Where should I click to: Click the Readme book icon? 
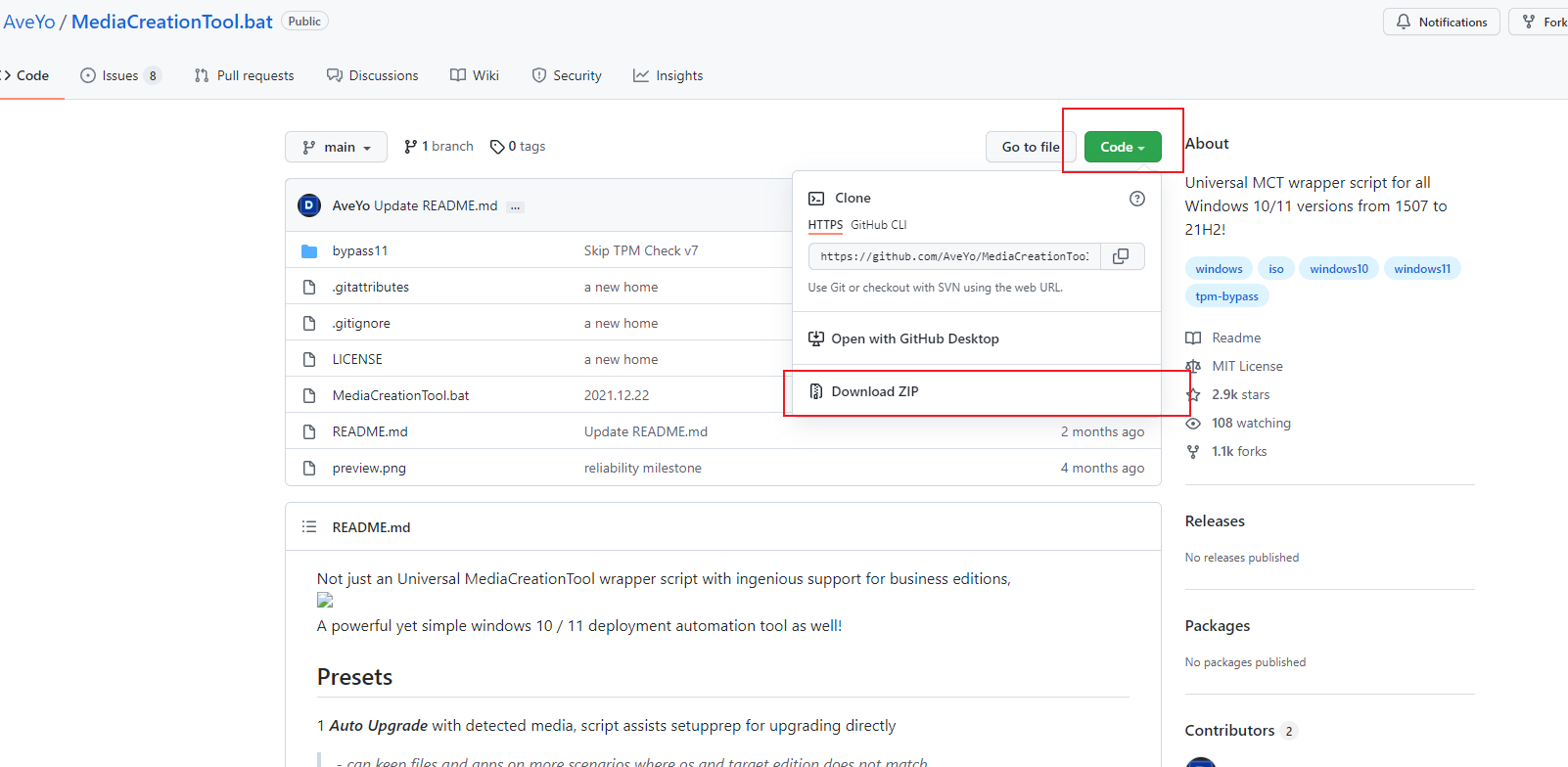(x=1193, y=338)
